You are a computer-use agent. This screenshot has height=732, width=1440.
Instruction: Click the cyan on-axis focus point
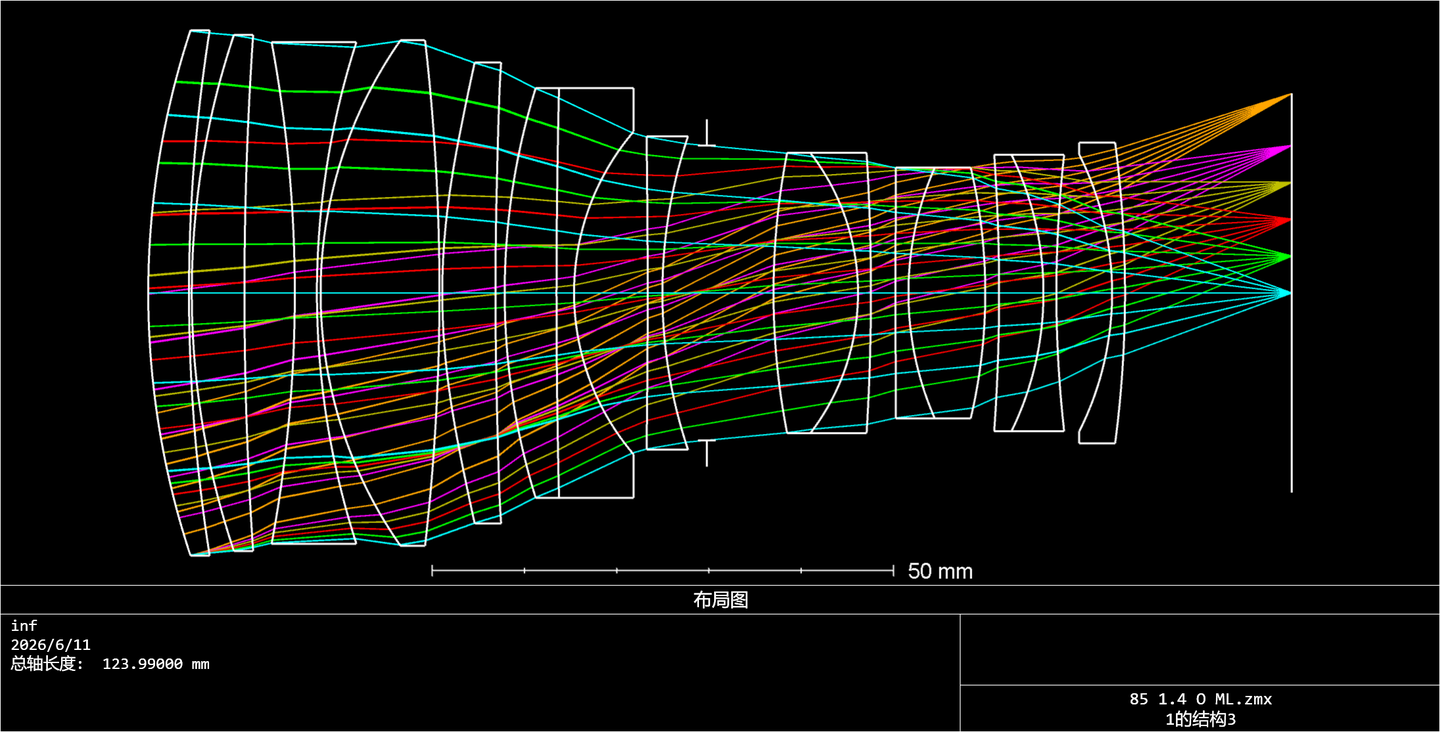pos(1289,293)
